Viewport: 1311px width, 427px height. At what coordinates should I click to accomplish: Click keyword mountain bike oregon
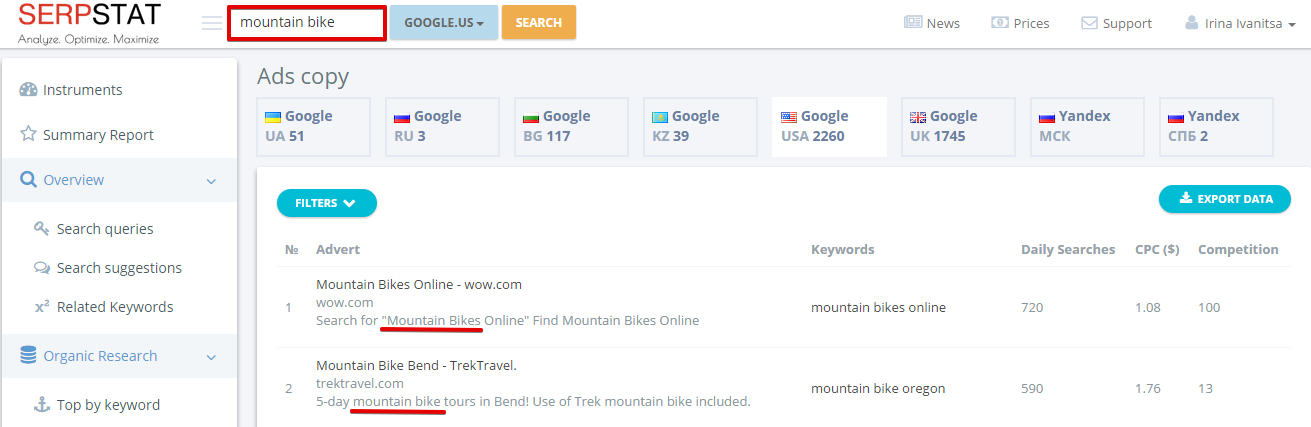(x=878, y=388)
